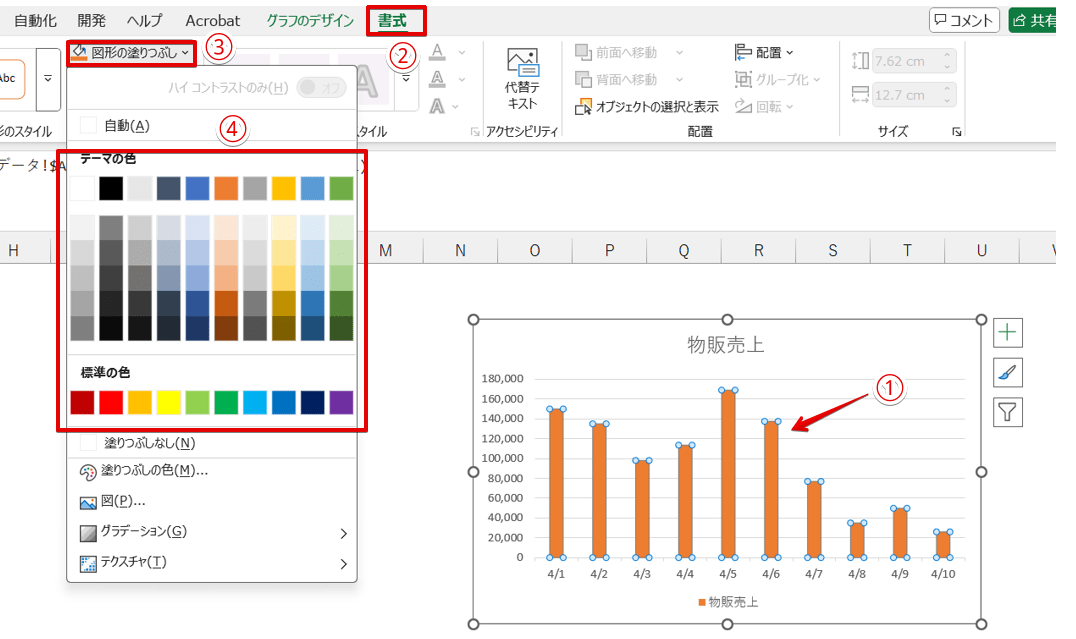Image resolution: width=1076 pixels, height=639 pixels.
Task: Click the Chart Elements plus icon
Action: [x=1008, y=334]
